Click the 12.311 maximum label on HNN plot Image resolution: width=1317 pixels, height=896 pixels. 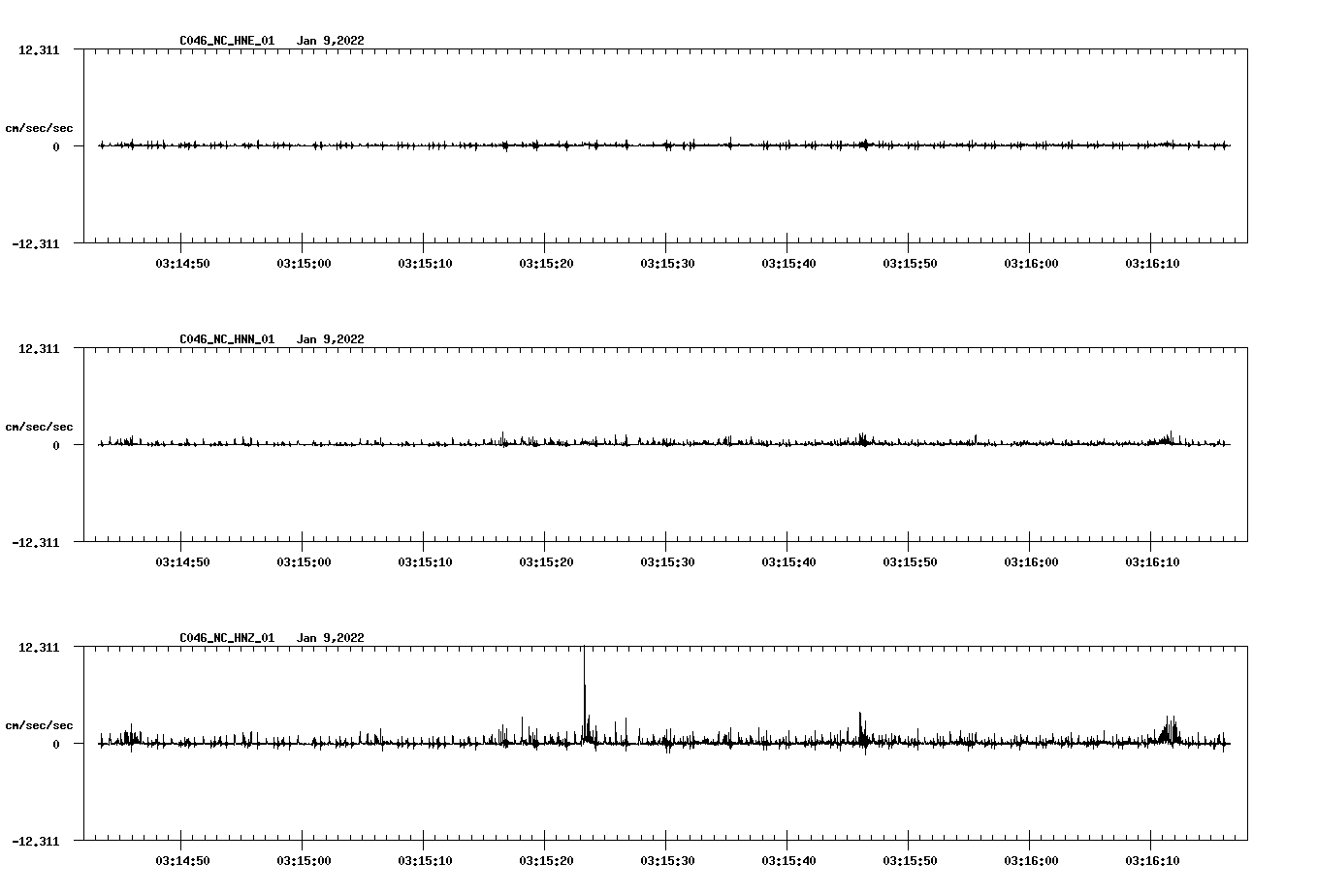tap(39, 349)
